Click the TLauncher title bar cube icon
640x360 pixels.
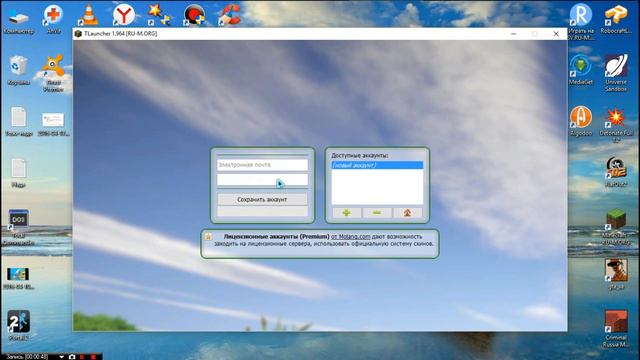coord(78,33)
